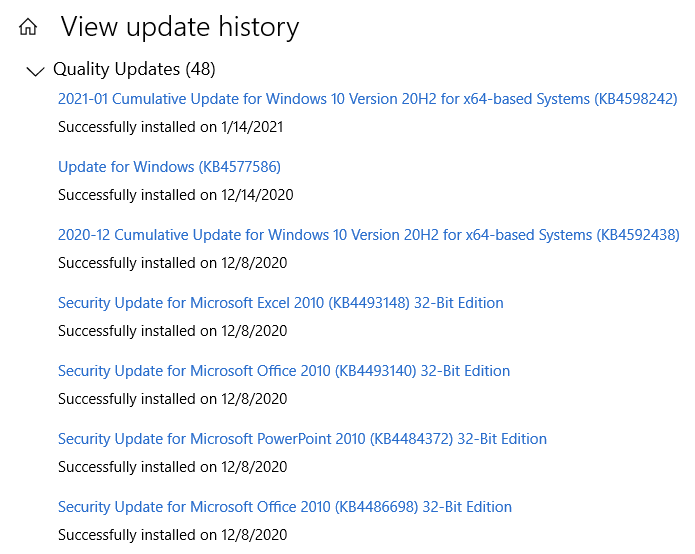Open Office 2010 (KB4493140) security update link

coord(284,371)
